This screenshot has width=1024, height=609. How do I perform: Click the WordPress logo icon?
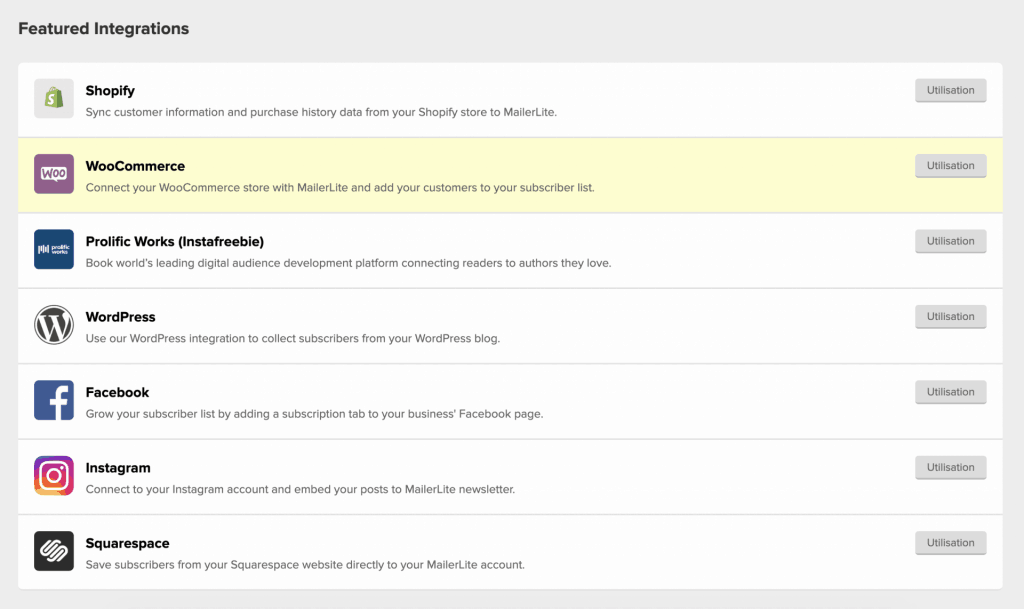[x=54, y=325]
